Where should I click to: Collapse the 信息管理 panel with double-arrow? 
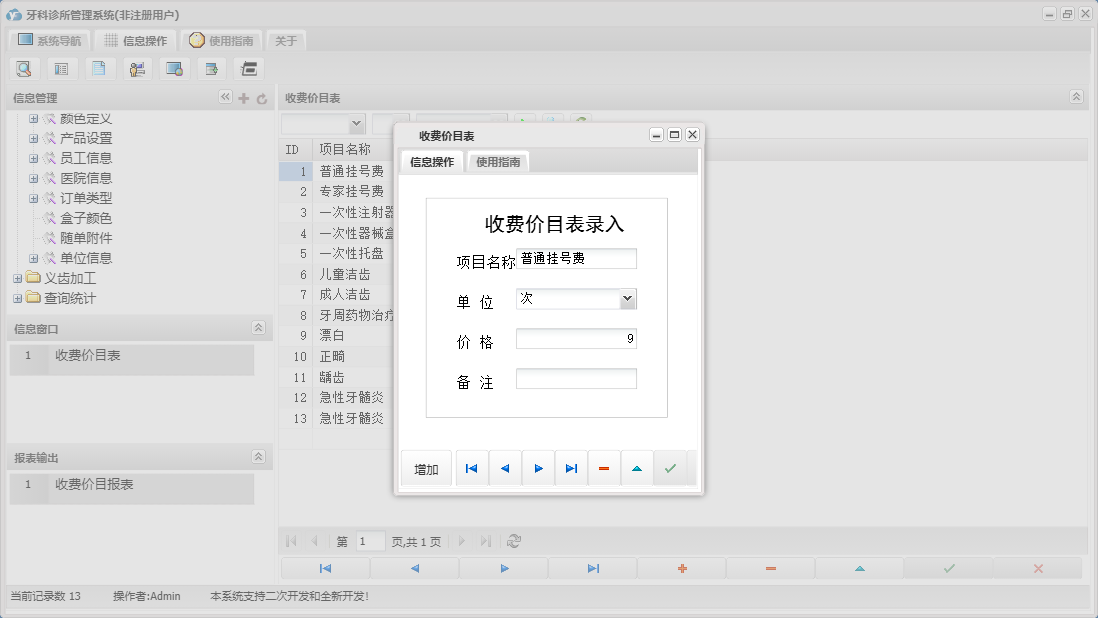click(x=225, y=98)
